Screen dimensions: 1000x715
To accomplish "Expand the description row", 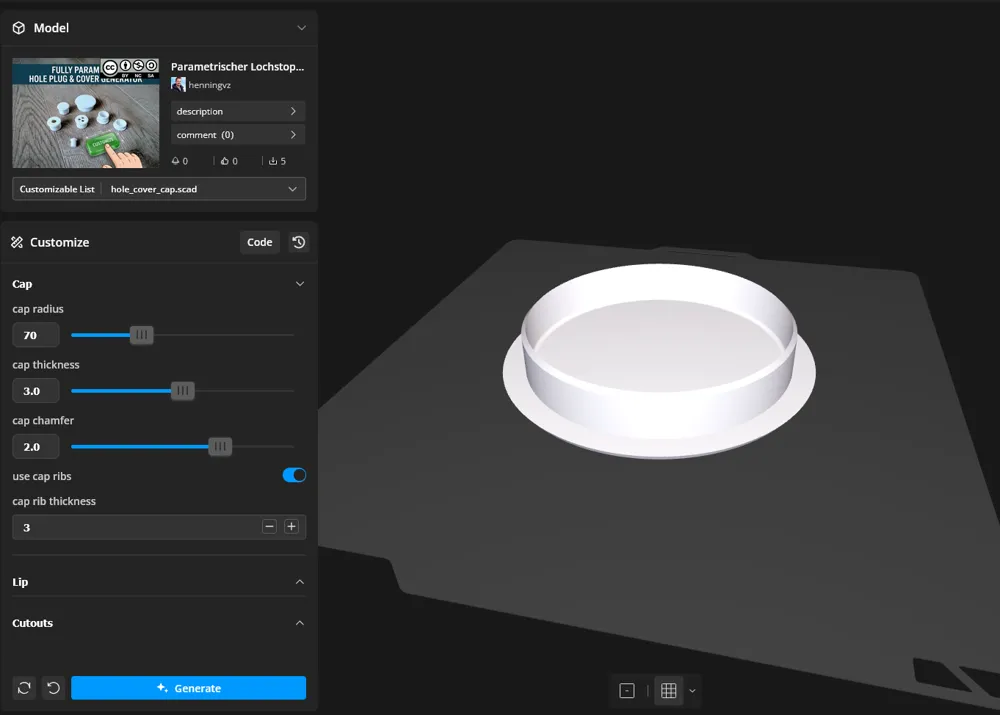I will pyautogui.click(x=237, y=111).
